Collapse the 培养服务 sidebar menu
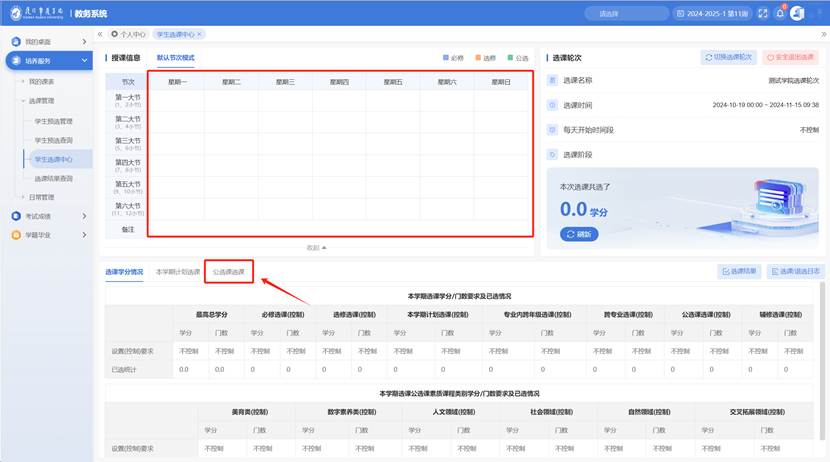 click(84, 61)
